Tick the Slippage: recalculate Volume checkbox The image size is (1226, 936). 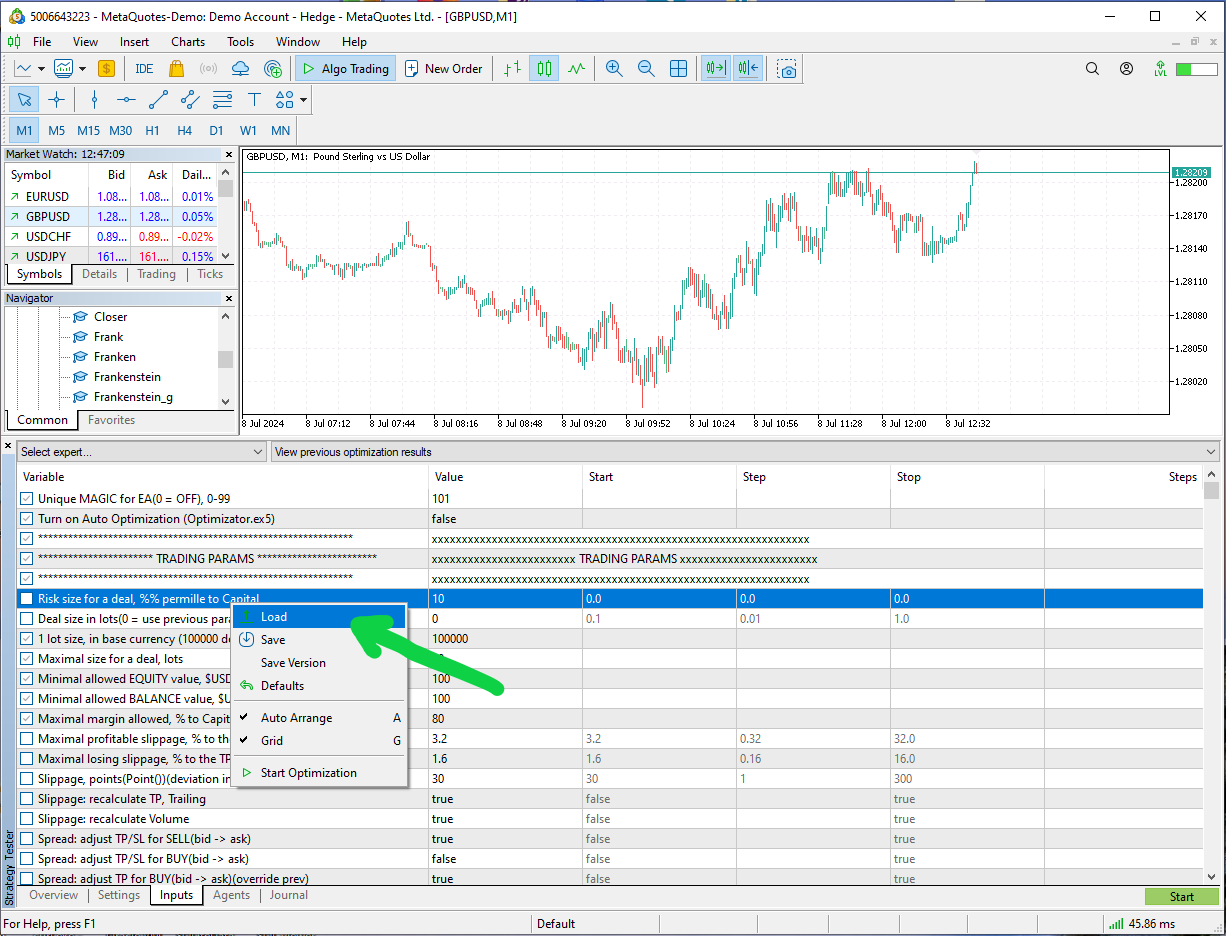pyautogui.click(x=27, y=819)
